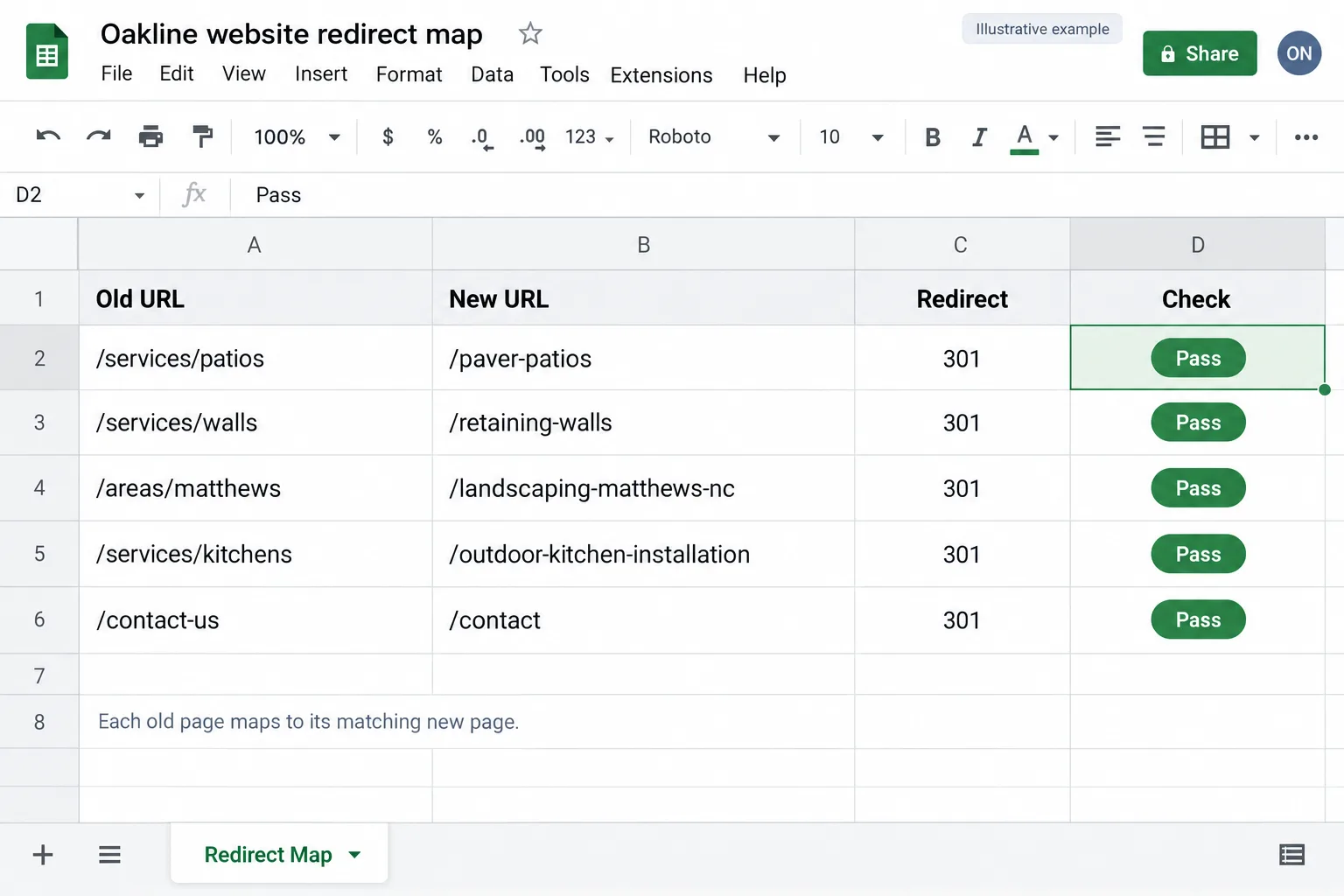Open the font size 10 dropdown
The width and height of the screenshot is (1344, 896).
851,137
